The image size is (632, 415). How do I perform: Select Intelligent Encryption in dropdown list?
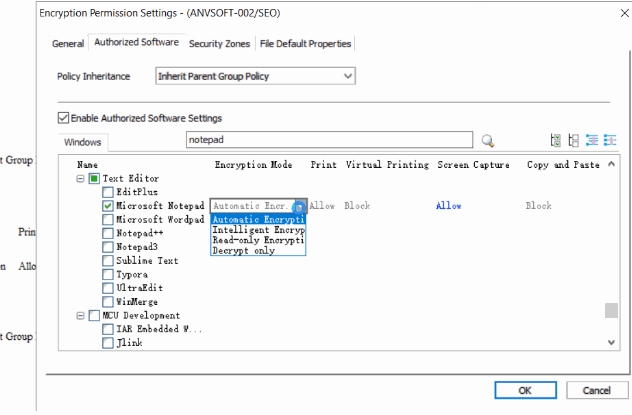[x=258, y=230]
